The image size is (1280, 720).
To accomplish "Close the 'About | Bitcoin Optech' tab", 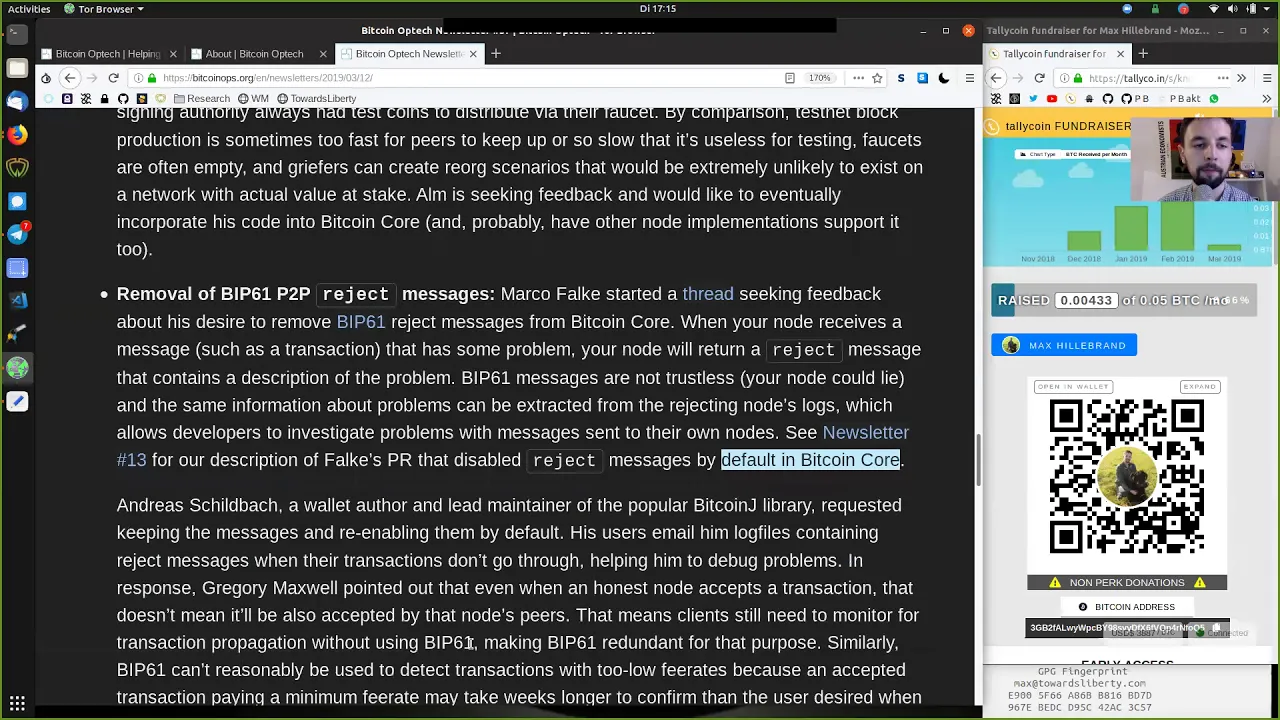I will click(x=323, y=54).
